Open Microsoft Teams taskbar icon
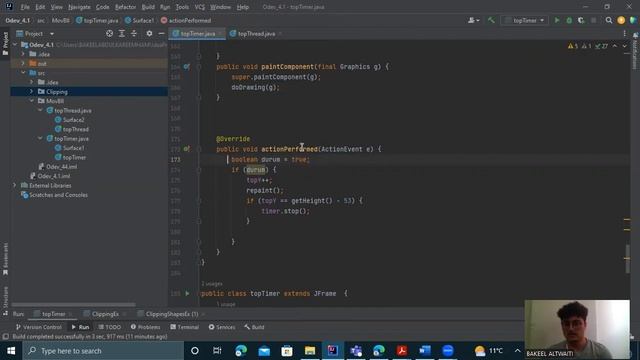640x360 pixels. pos(356,351)
